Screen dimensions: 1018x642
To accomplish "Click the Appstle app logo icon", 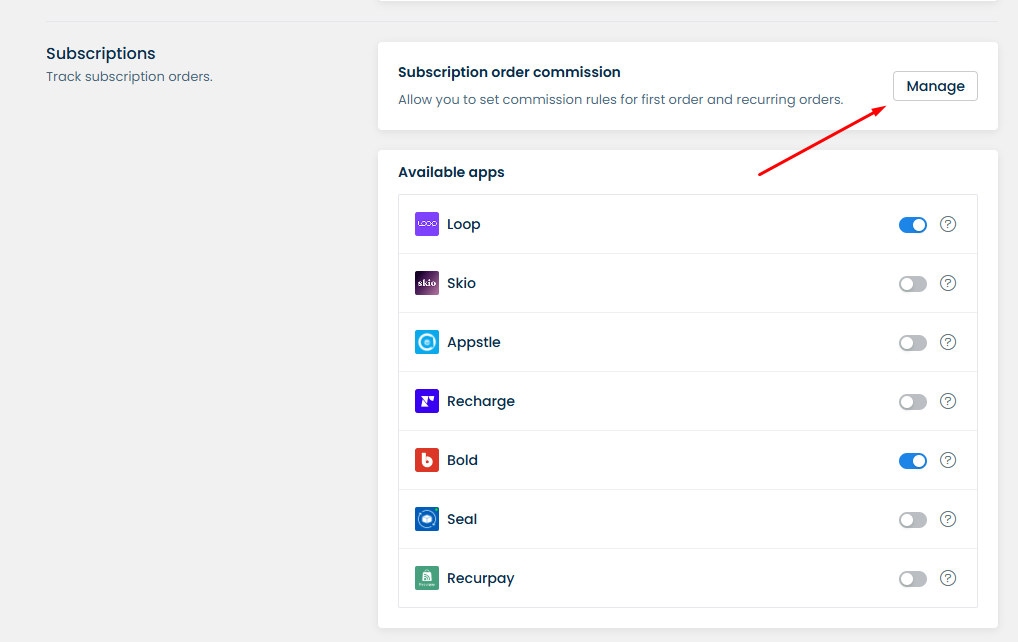I will (427, 342).
